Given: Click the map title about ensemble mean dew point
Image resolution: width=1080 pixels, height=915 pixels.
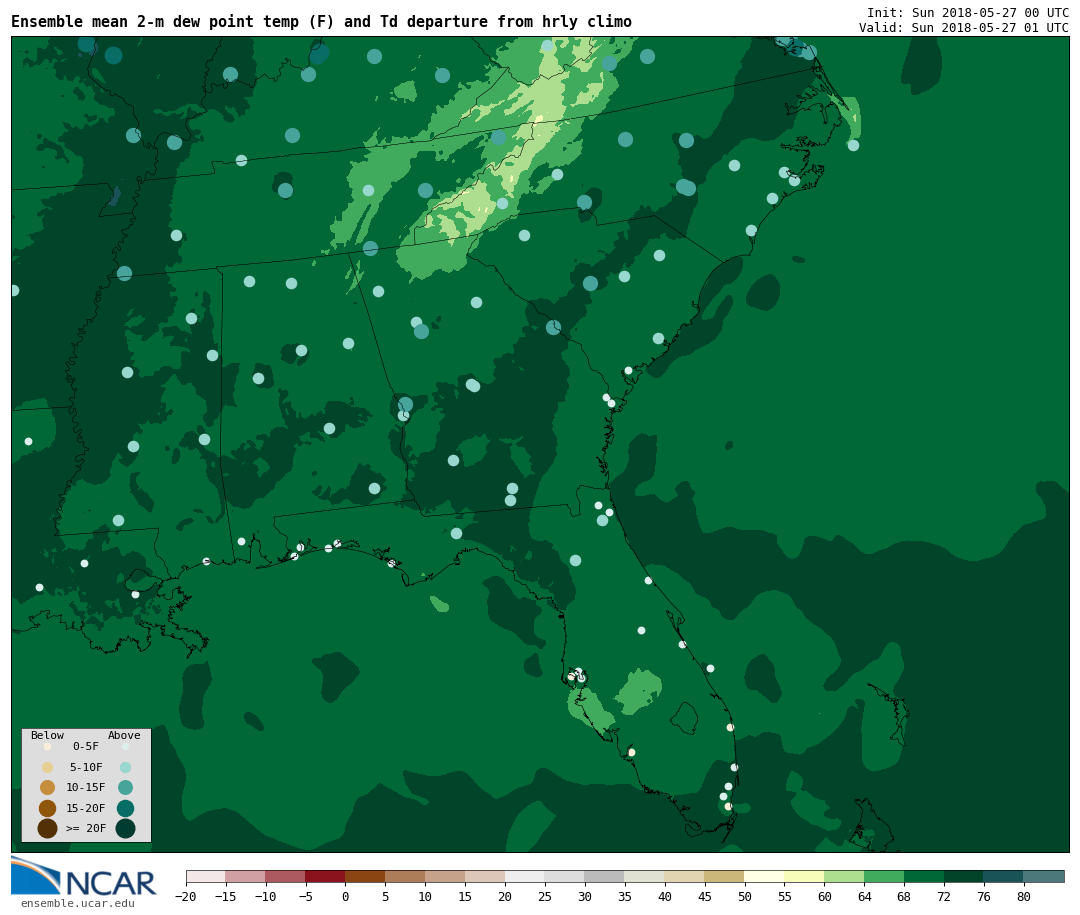Looking at the screenshot, I should [x=322, y=22].
